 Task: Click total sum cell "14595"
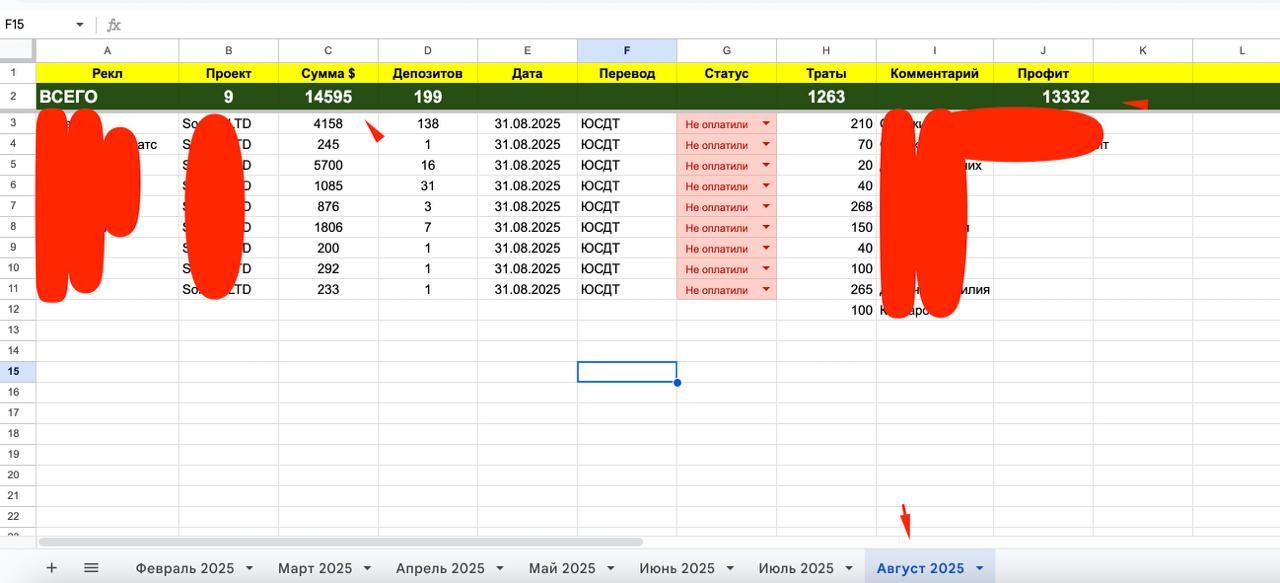(x=328, y=97)
